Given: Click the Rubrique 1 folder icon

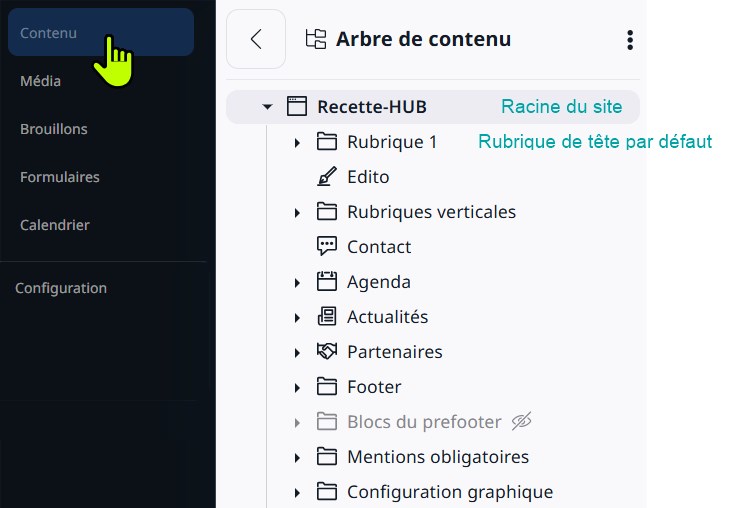Looking at the screenshot, I should click(x=327, y=142).
